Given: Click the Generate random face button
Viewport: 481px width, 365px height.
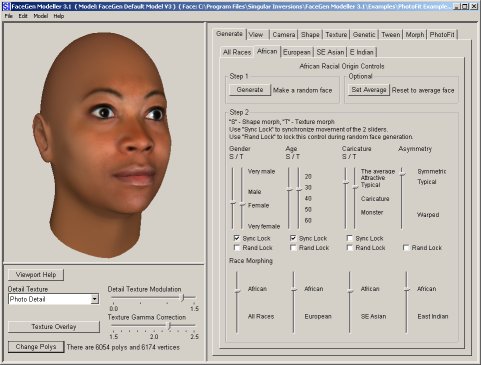Looking at the screenshot, I should pos(250,90).
